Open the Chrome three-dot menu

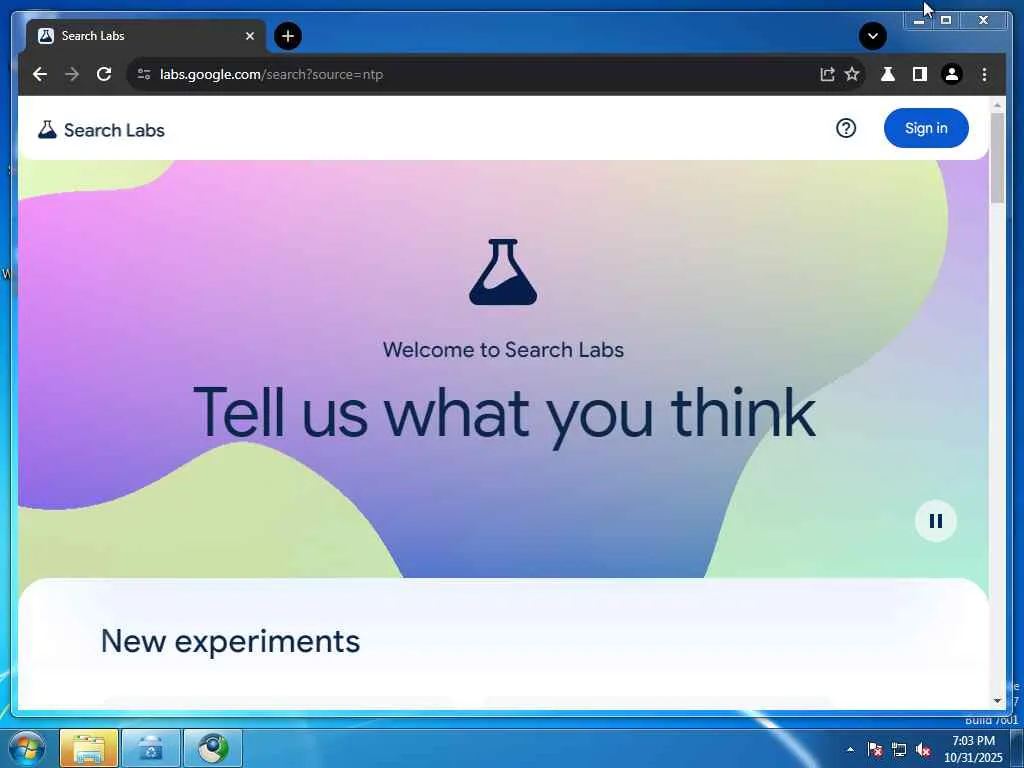(984, 74)
